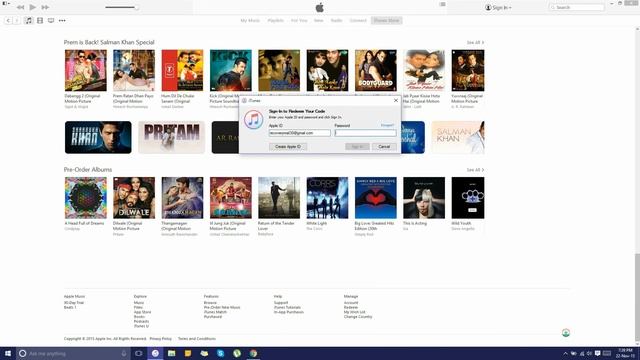Open the White Light by The Corrs cover

(327, 198)
